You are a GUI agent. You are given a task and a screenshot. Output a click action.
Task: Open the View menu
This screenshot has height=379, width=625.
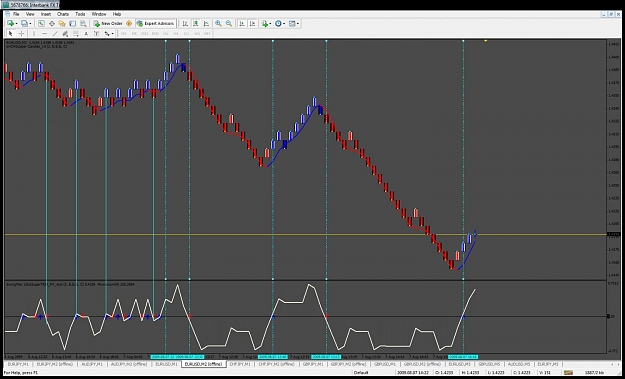(30, 14)
